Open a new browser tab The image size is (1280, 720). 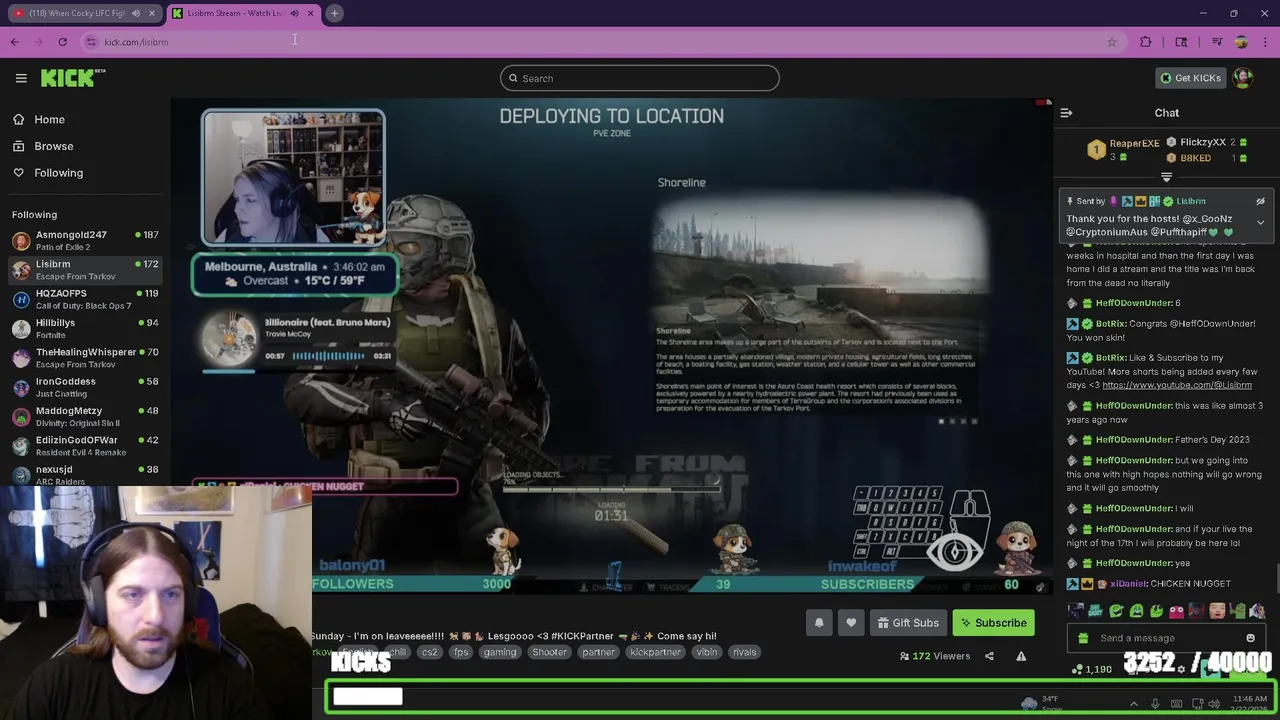(335, 13)
